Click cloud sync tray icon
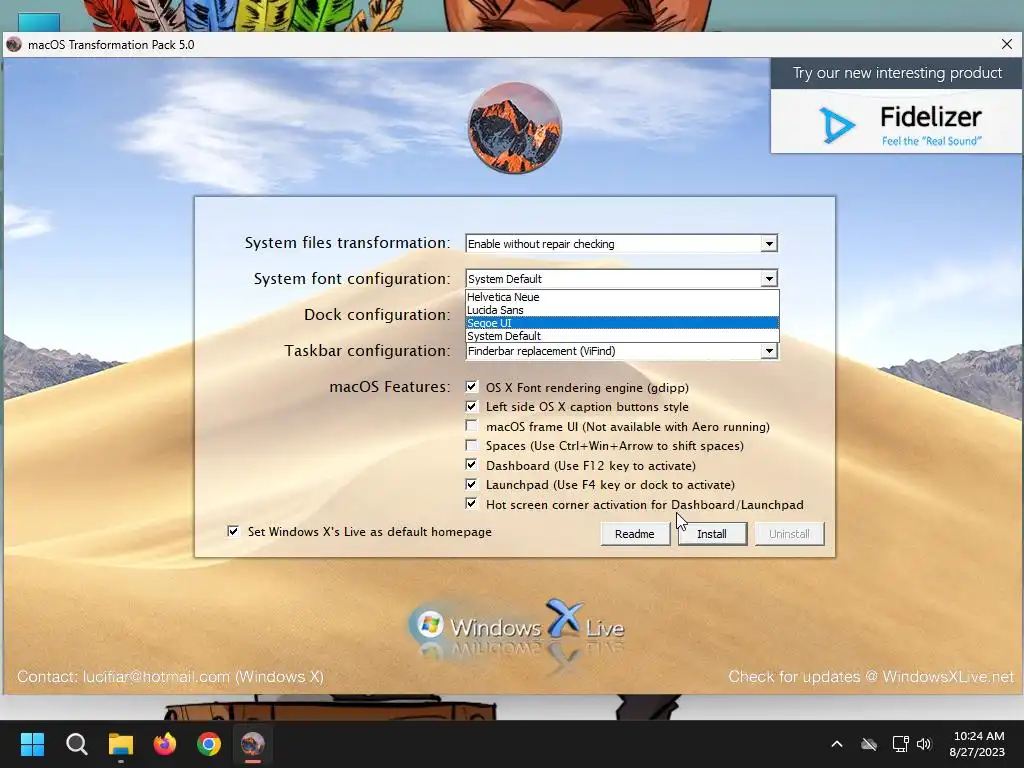This screenshot has width=1024, height=768. (869, 744)
